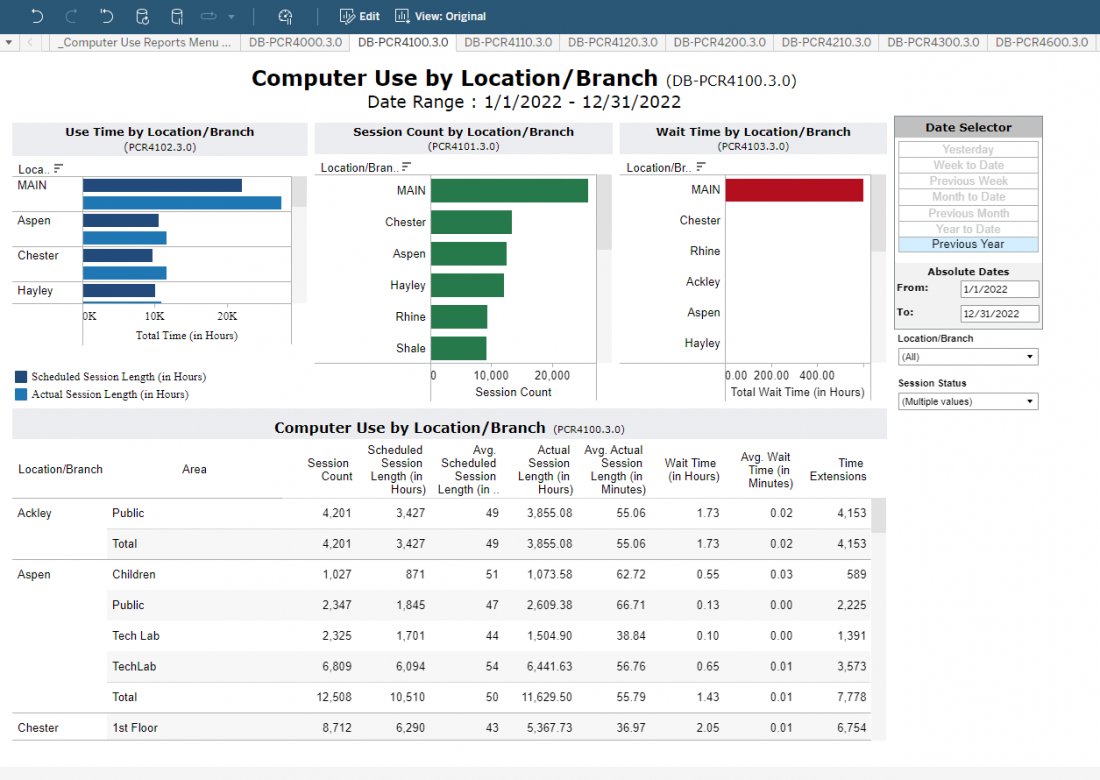Click the Revert icon in the toolbar
This screenshot has width=1100, height=780.
pos(107,16)
